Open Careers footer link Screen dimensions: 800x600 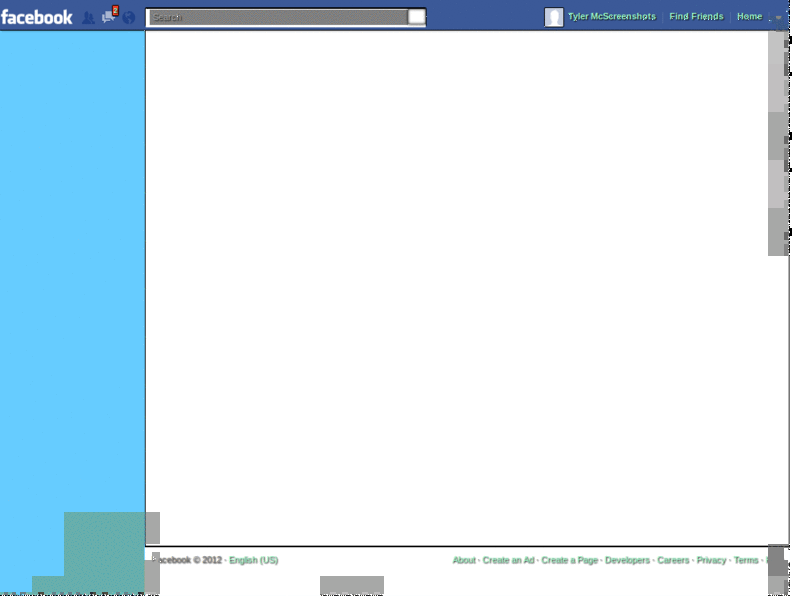tap(673, 560)
